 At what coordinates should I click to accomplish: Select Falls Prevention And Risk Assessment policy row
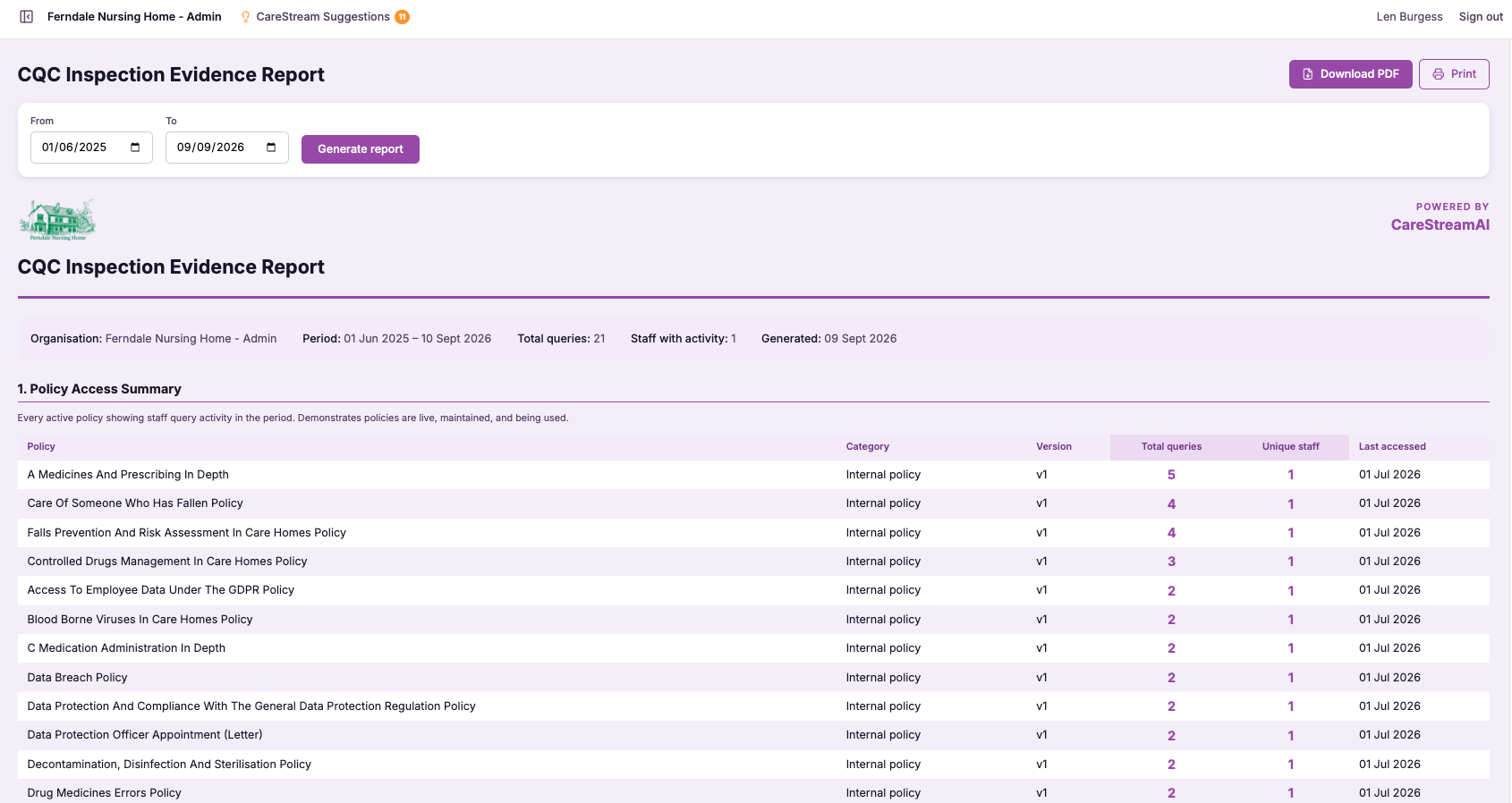[x=753, y=533]
